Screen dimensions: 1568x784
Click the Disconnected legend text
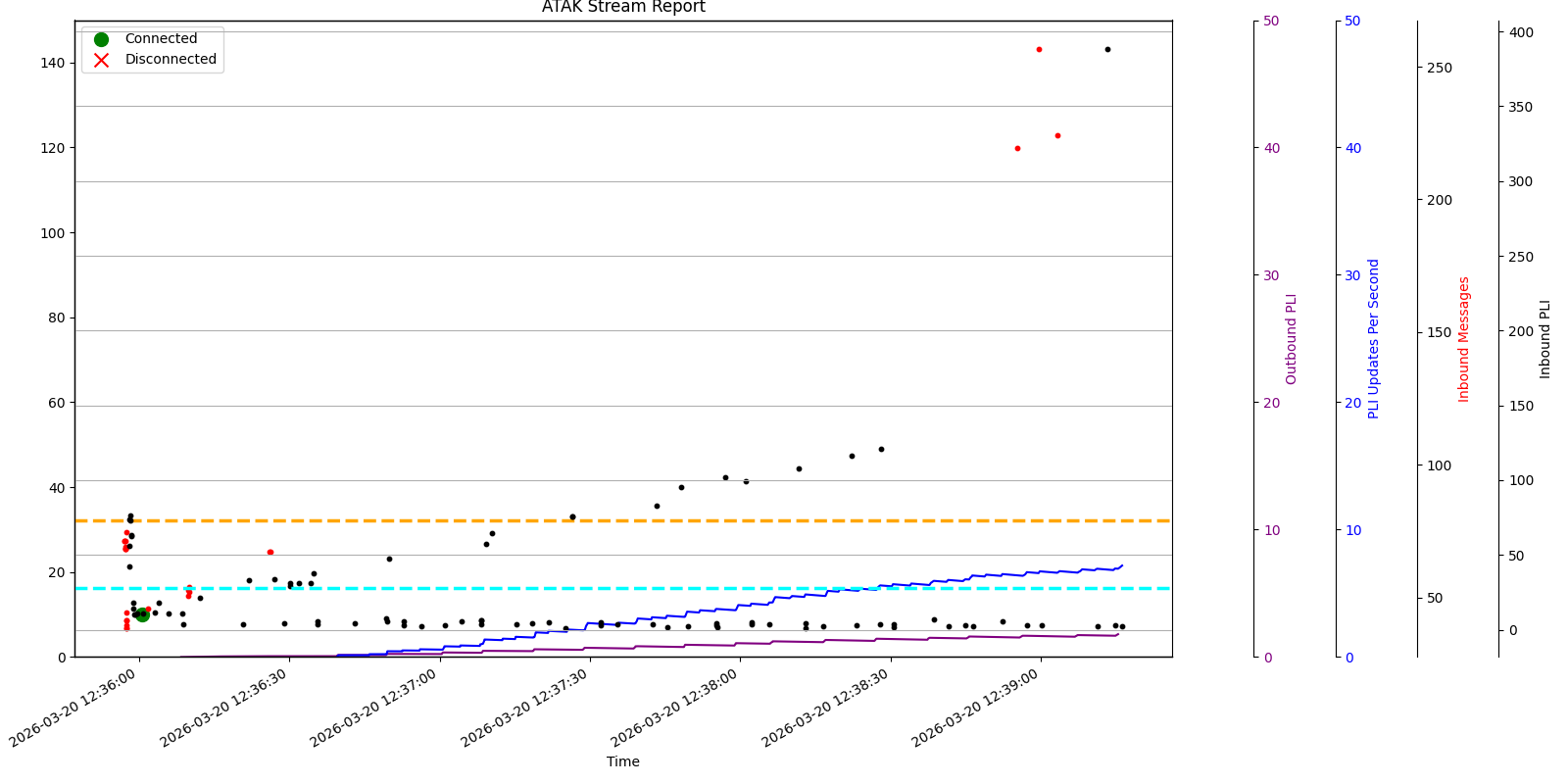click(x=171, y=60)
